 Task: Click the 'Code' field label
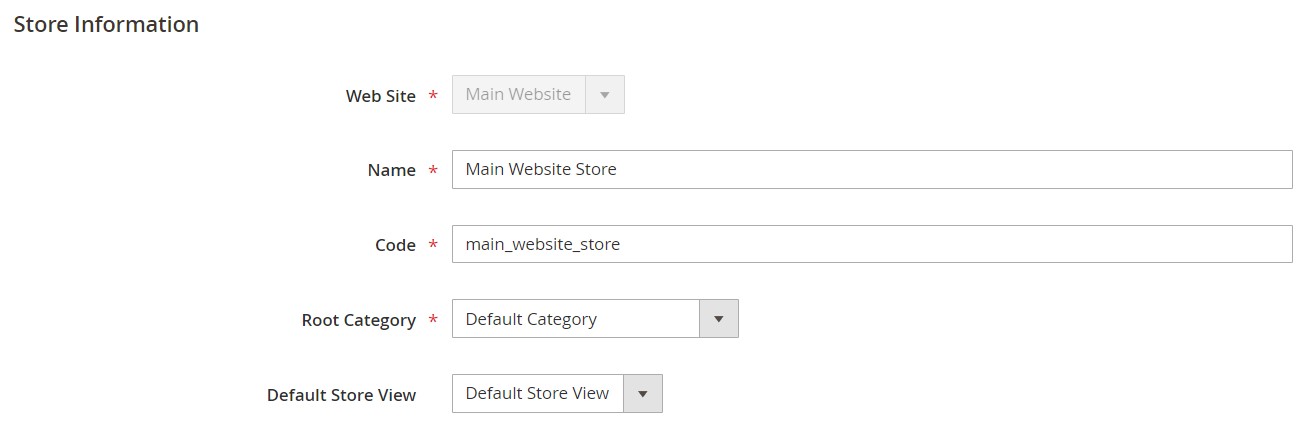coord(395,245)
